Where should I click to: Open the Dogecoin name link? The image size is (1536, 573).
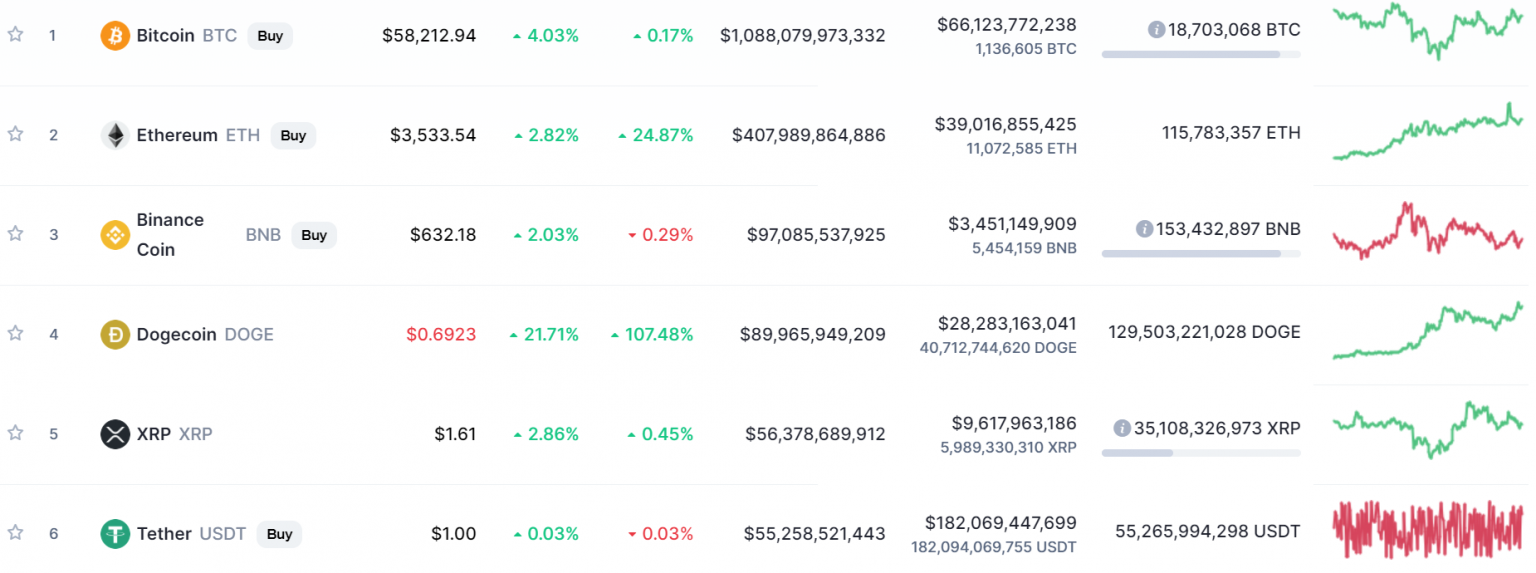176,335
